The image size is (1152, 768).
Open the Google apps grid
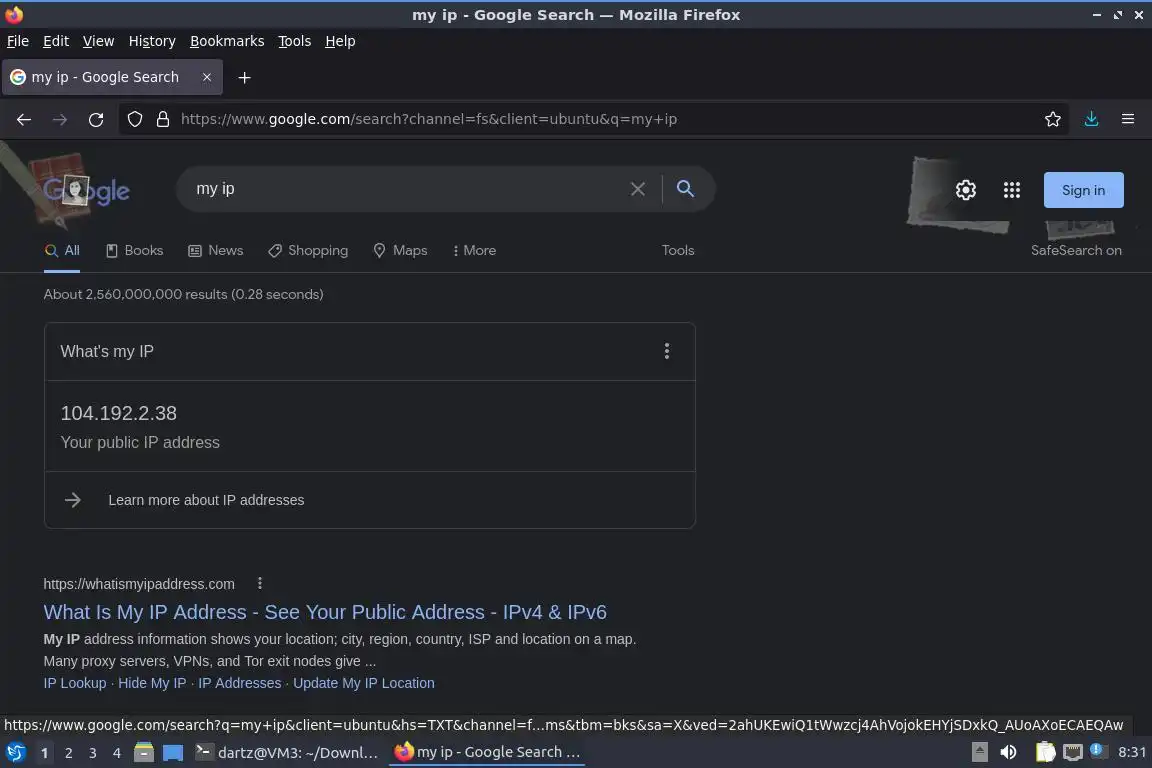pos(1012,190)
